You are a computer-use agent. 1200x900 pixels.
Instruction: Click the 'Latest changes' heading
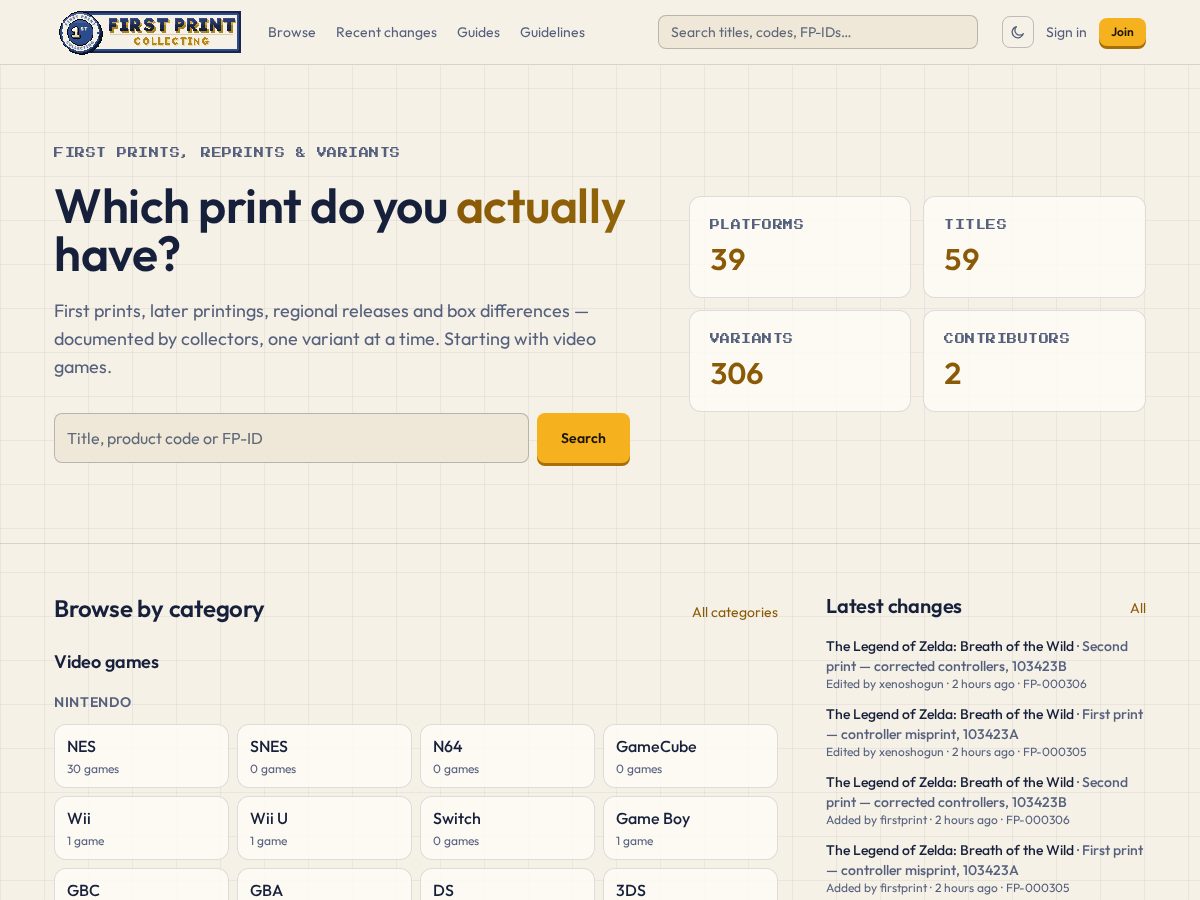click(x=894, y=606)
